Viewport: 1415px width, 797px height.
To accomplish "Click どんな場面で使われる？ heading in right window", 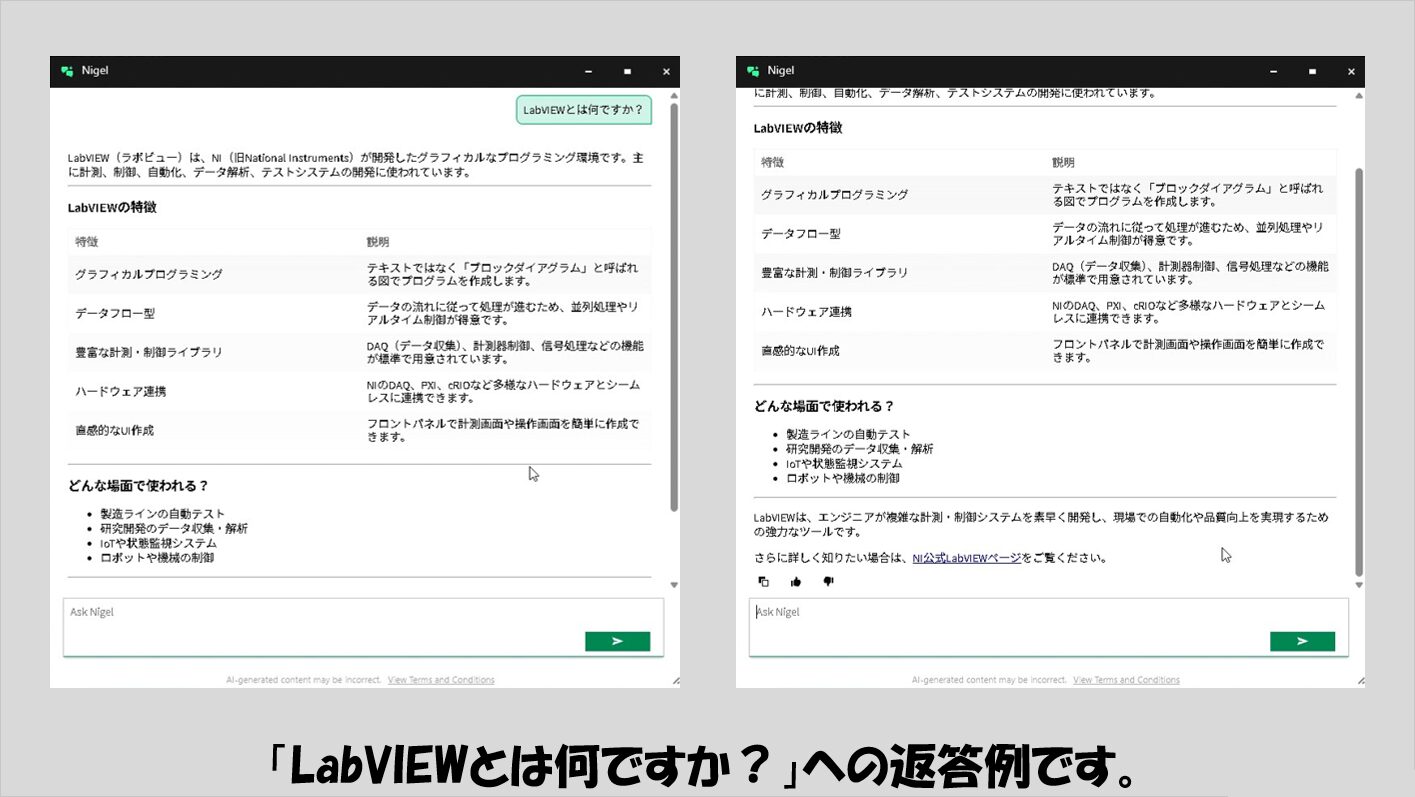I will [824, 406].
